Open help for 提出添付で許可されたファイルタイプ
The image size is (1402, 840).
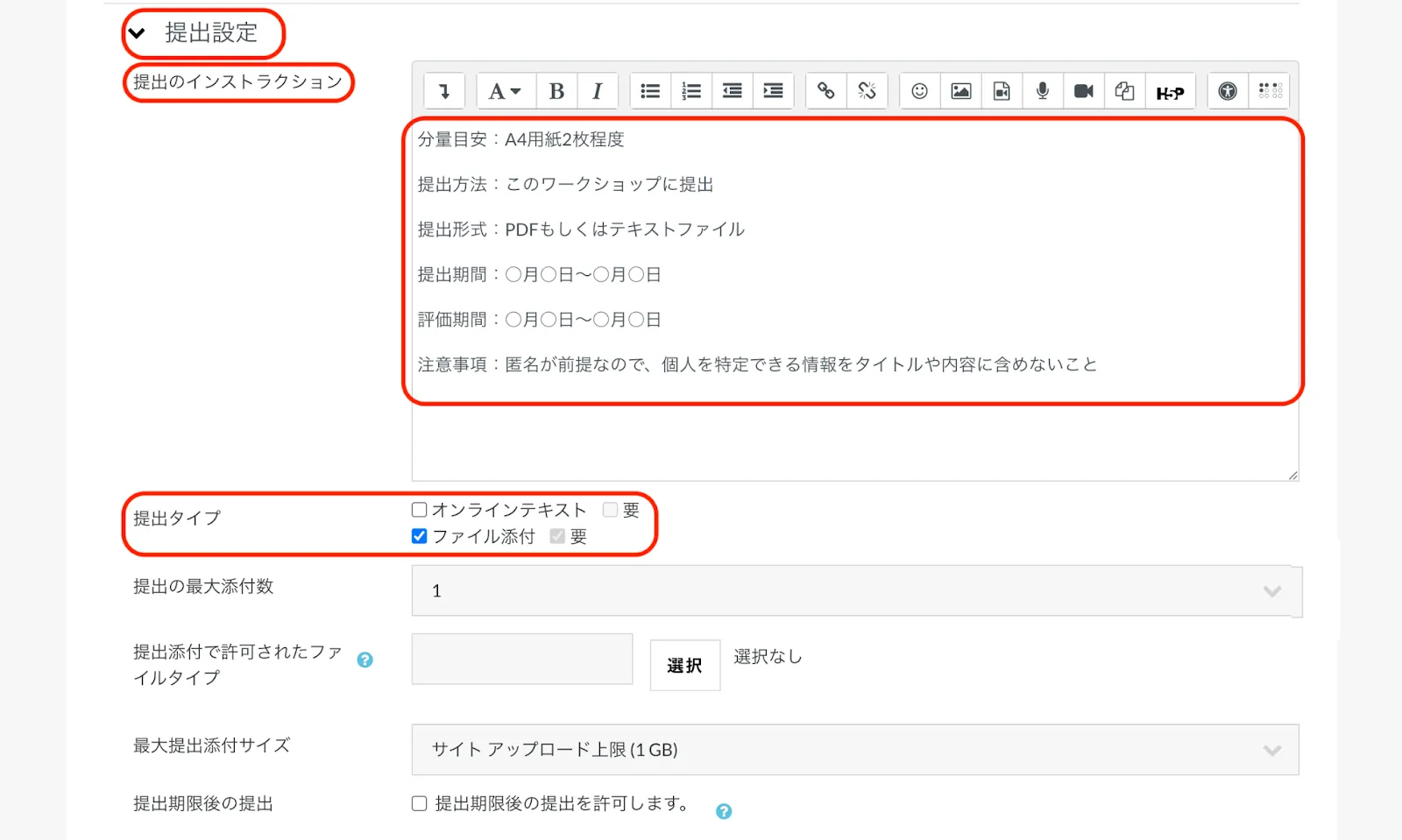365,660
